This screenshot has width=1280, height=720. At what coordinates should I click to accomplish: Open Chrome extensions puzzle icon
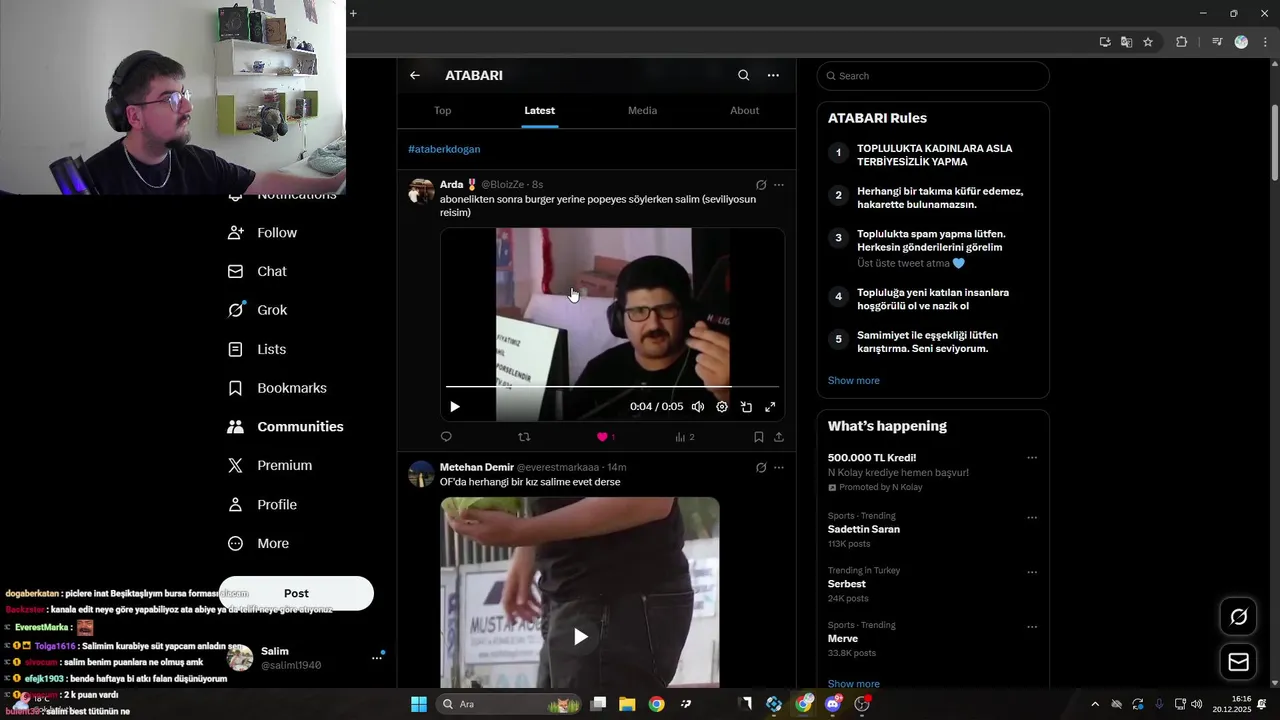(x=1182, y=42)
